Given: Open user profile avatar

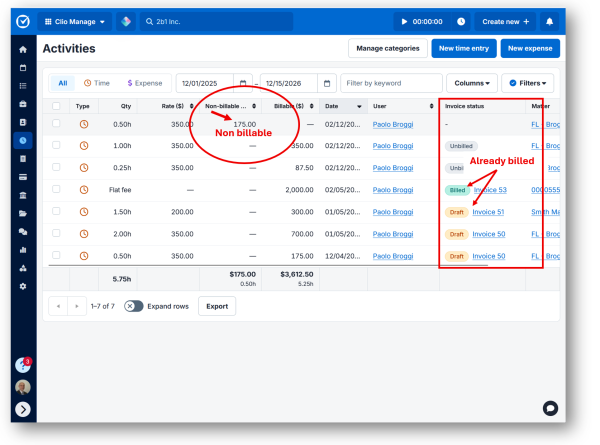Looking at the screenshot, I should click(23, 387).
